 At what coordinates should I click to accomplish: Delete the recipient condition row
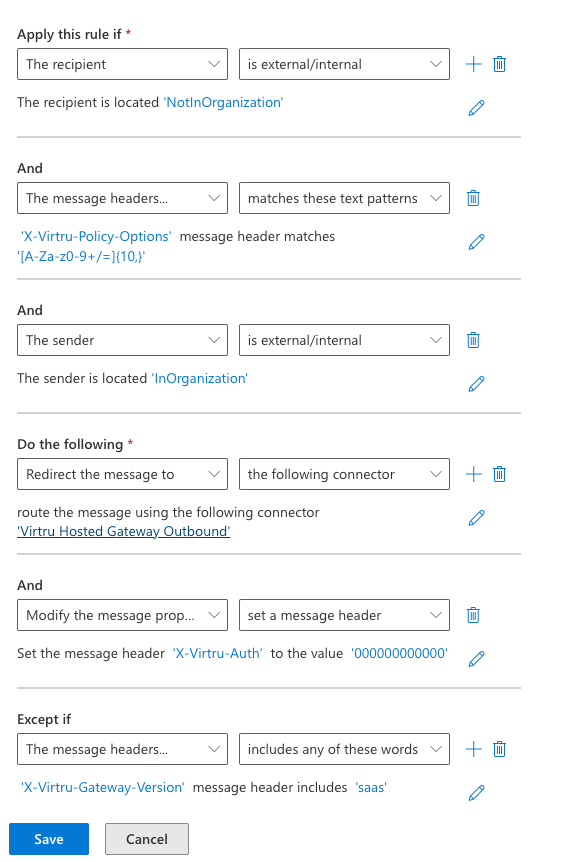[x=499, y=64]
